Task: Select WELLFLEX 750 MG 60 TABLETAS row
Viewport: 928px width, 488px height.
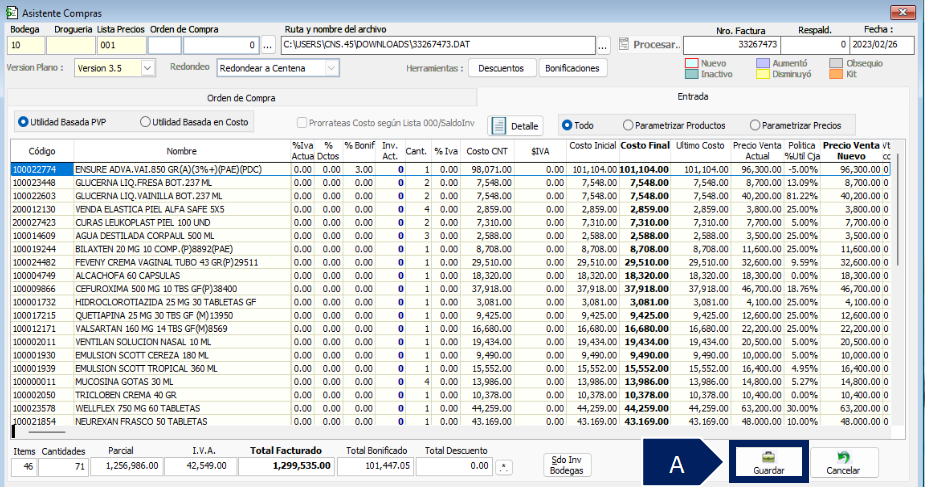Action: [450, 408]
